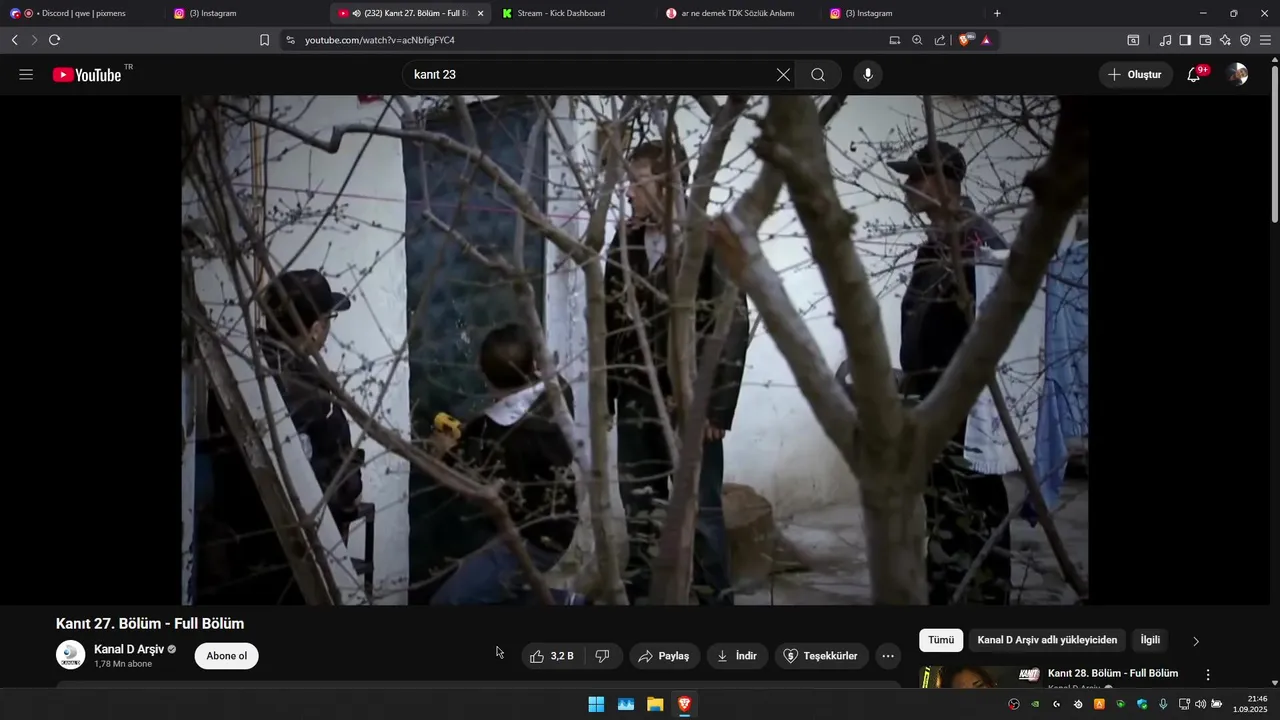Open browser main menu
The height and width of the screenshot is (720, 1280).
coord(1266,40)
